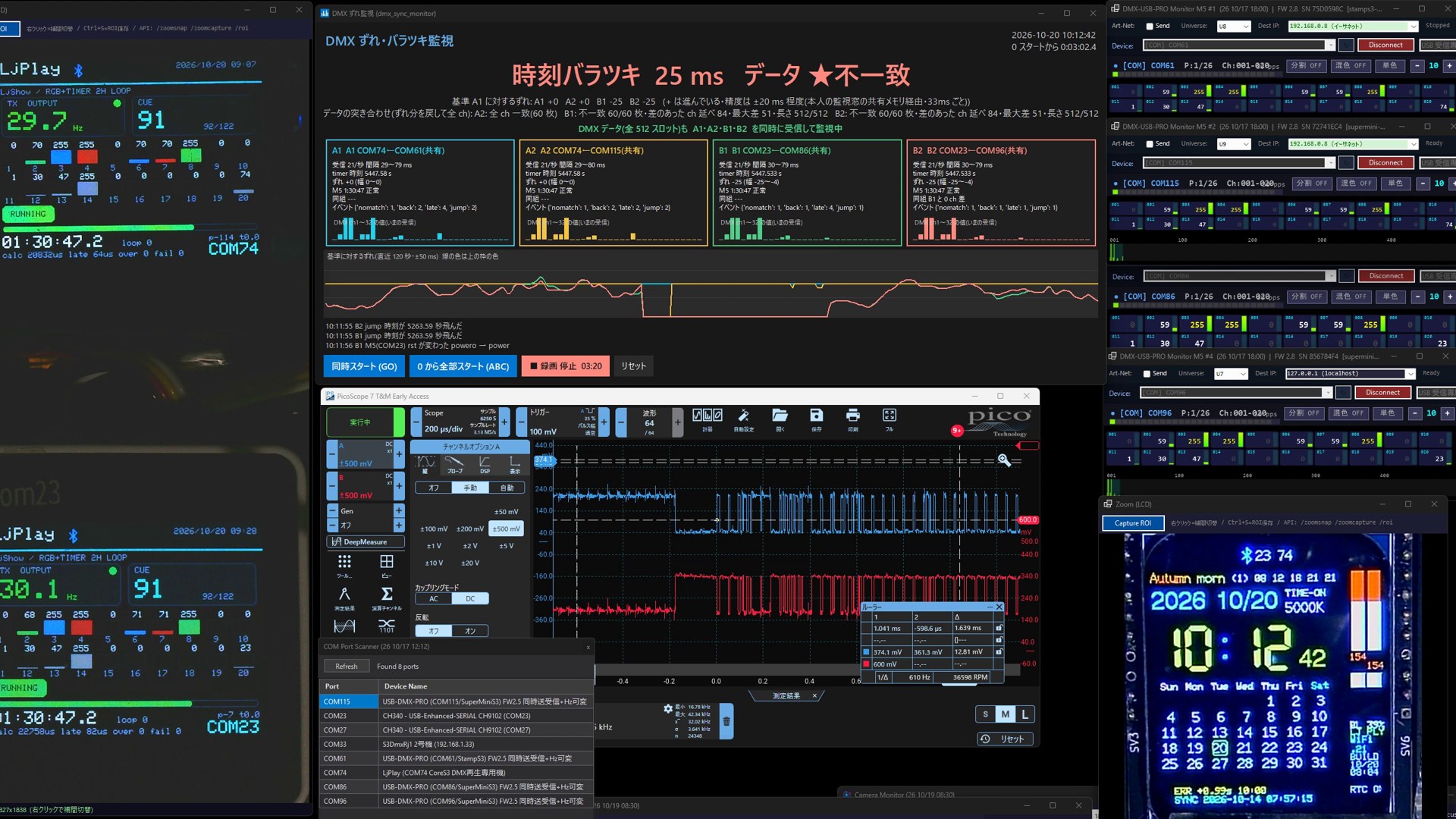Open the PicoScope views (ビュー) layout icon

pos(386,566)
